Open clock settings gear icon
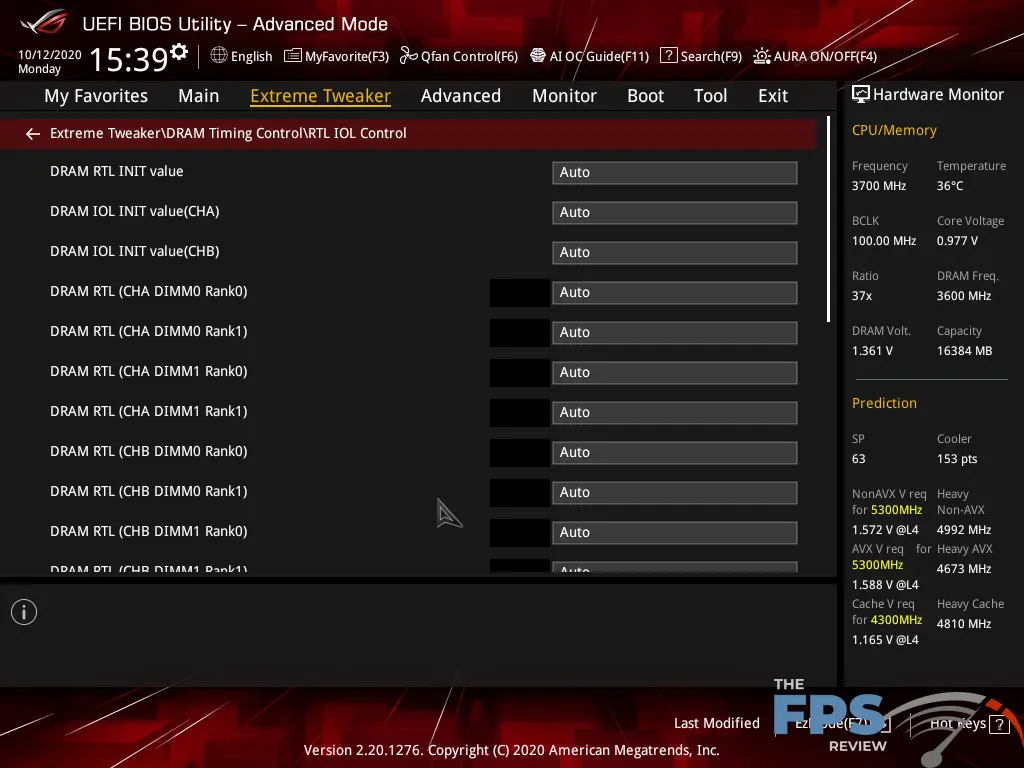This screenshot has width=1024, height=768. (x=179, y=51)
